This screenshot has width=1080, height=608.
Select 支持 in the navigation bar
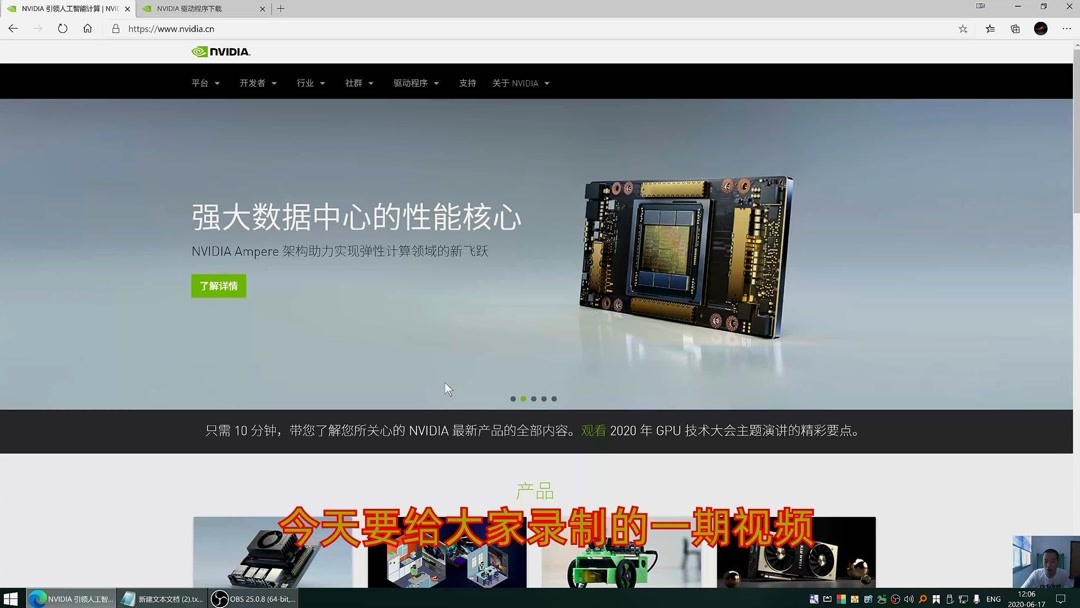click(467, 83)
